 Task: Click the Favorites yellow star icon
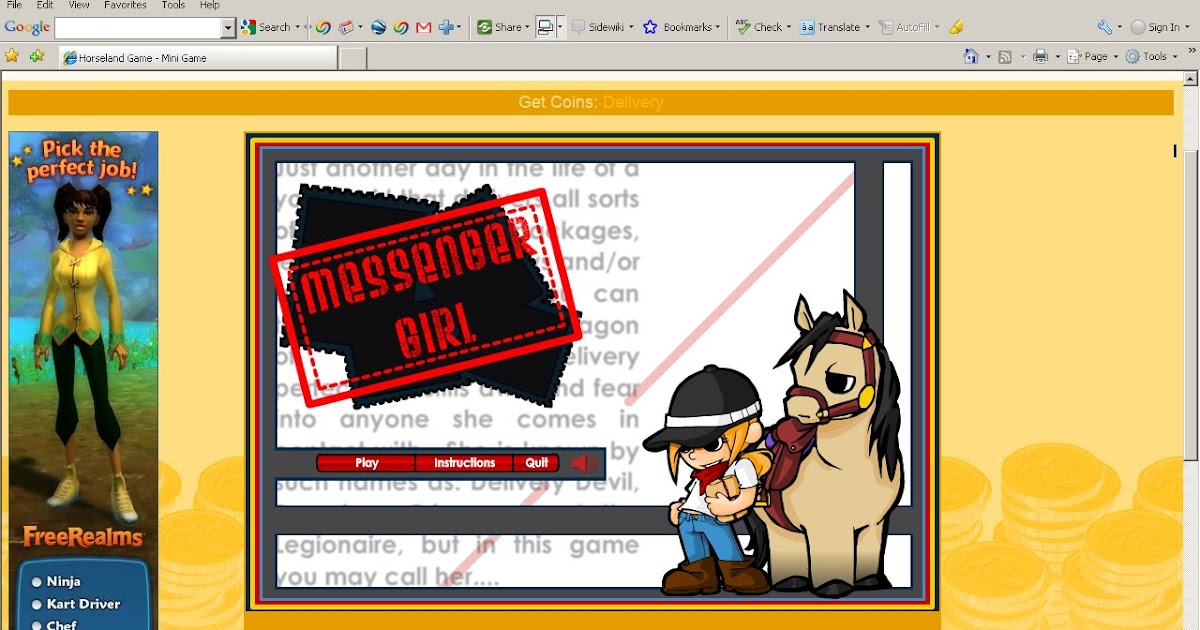[x=12, y=56]
